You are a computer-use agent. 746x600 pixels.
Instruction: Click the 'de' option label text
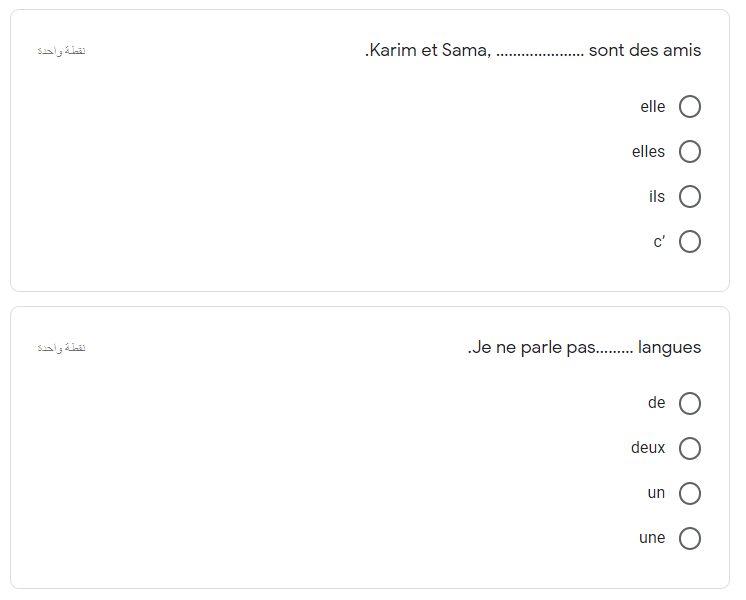click(x=656, y=403)
